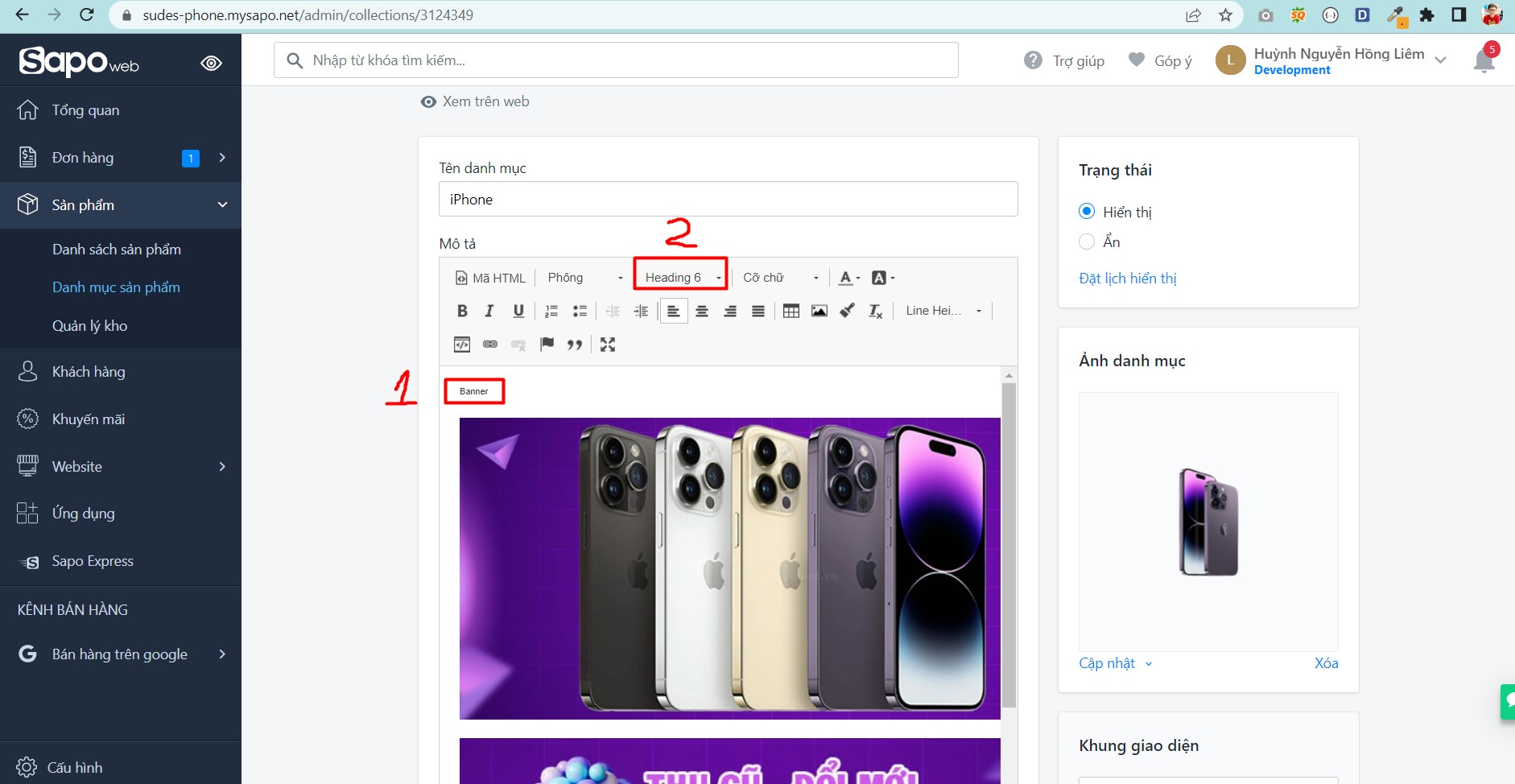
Task: Click the editor vertical scrollbar
Action: [1009, 544]
